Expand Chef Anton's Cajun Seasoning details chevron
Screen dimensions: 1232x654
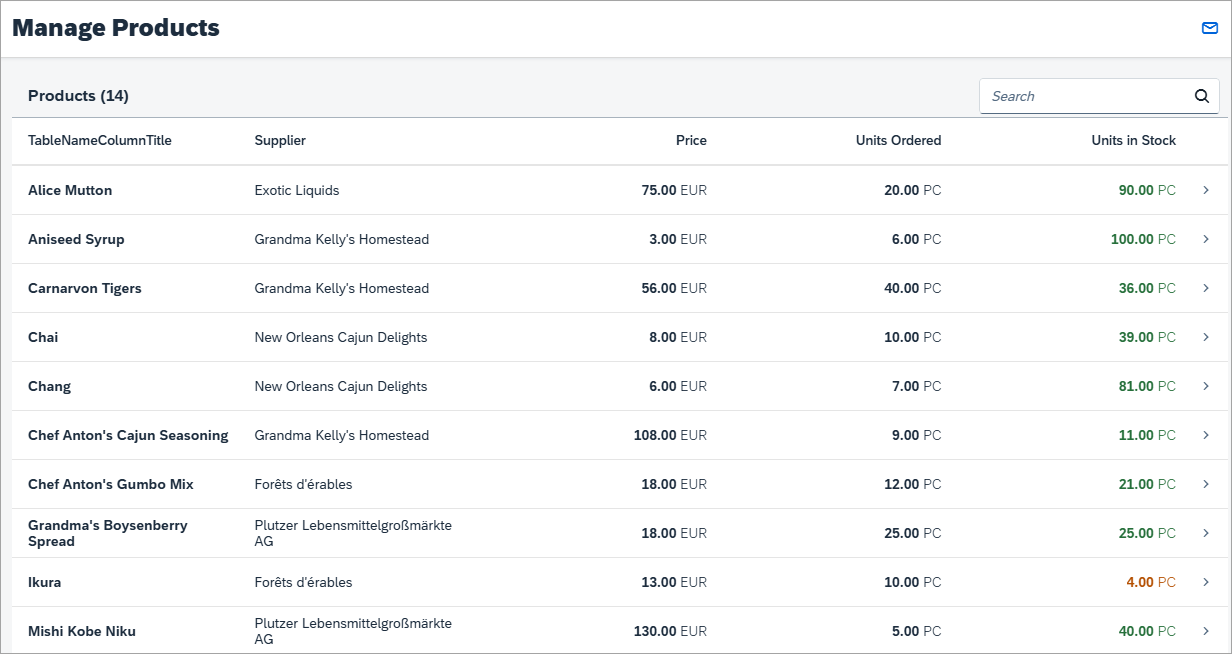(x=1206, y=435)
